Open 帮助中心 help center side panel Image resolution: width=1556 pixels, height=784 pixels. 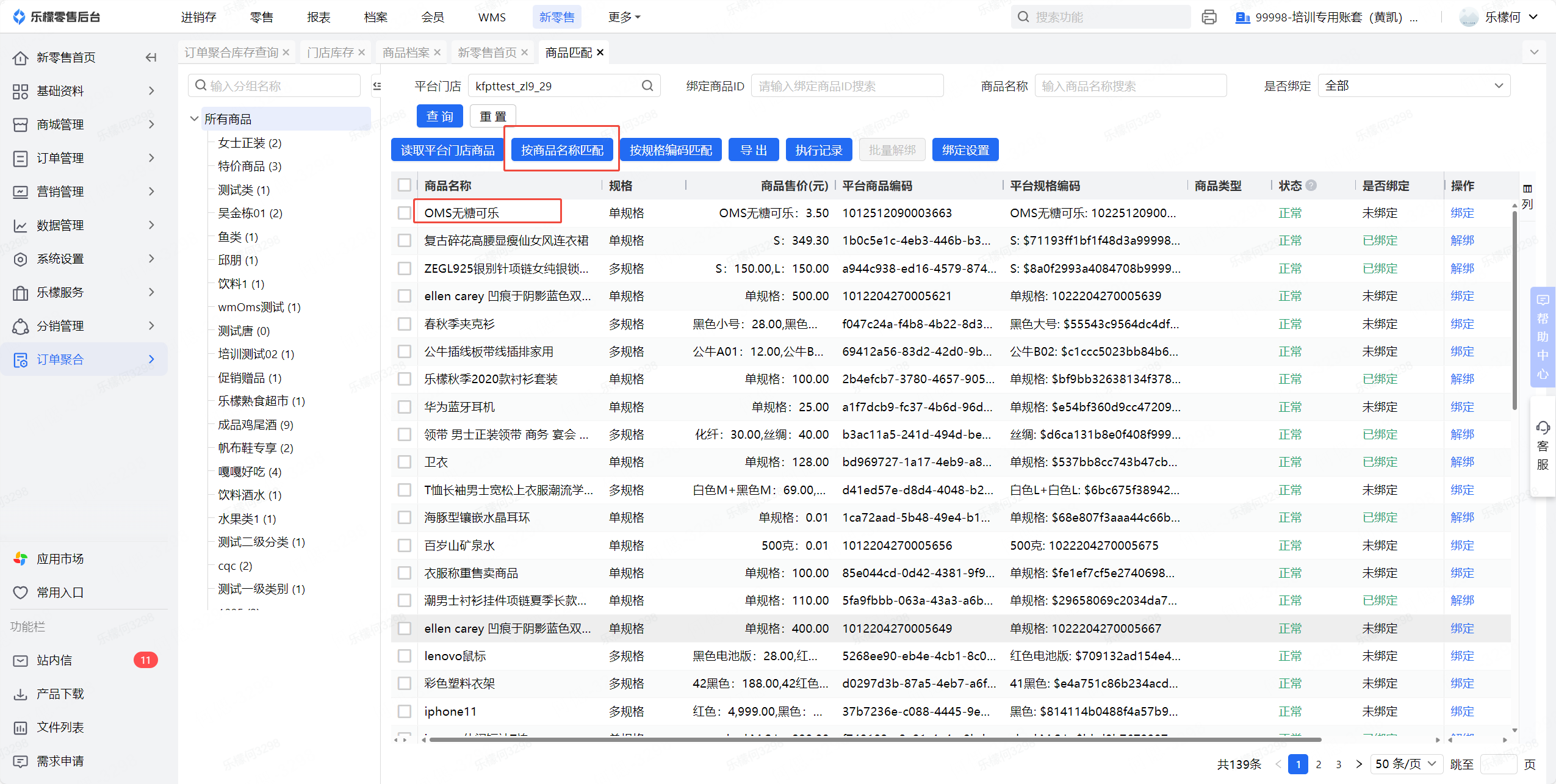(1543, 337)
